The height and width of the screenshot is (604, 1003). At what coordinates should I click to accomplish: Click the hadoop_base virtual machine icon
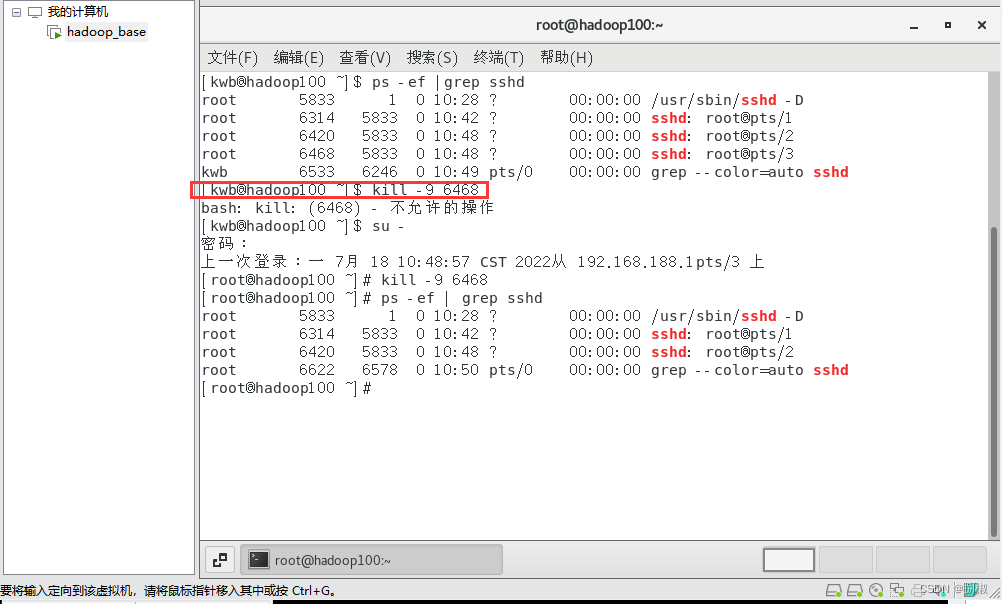[54, 32]
